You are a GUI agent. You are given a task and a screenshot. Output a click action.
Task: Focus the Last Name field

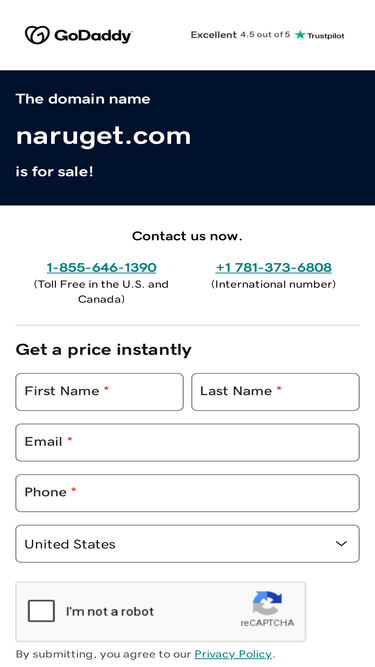(x=275, y=392)
